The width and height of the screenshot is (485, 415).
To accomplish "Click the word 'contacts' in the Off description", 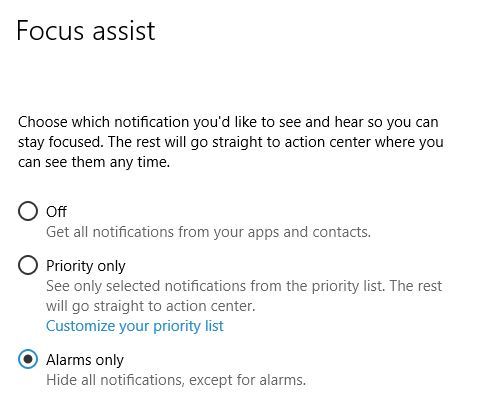I will tap(340, 232).
